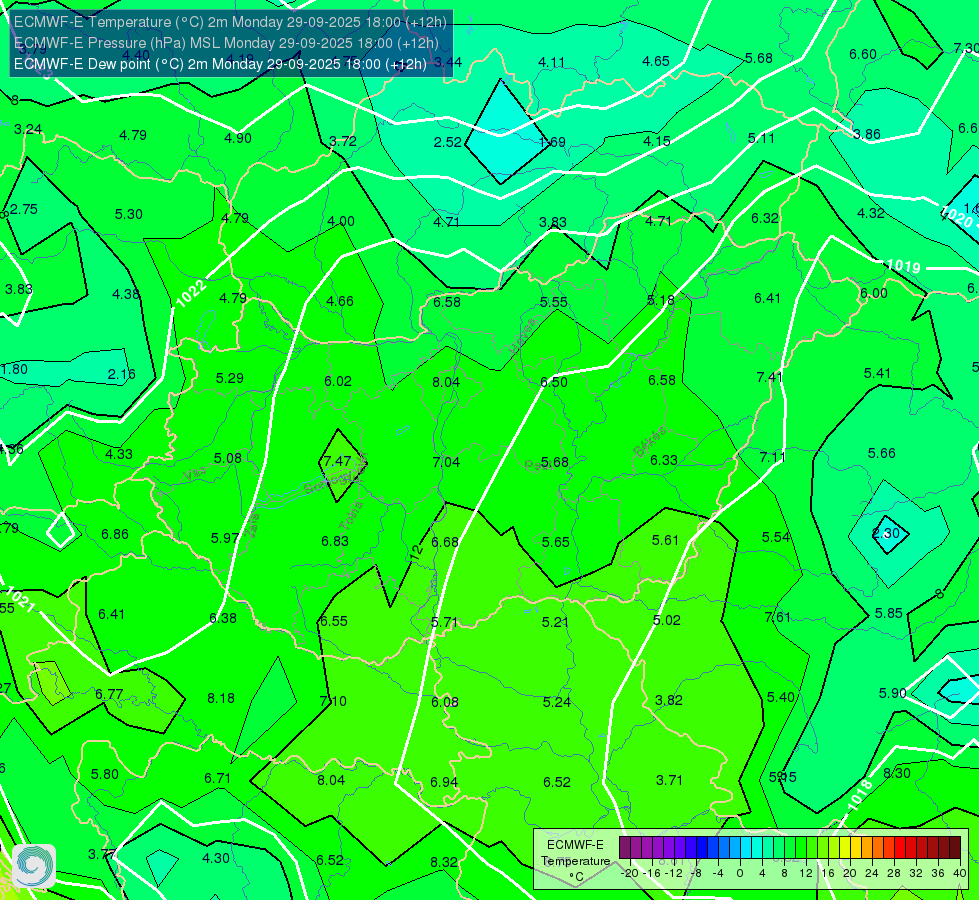Click the 1022 isobar label
The image size is (979, 900).
[x=191, y=293]
